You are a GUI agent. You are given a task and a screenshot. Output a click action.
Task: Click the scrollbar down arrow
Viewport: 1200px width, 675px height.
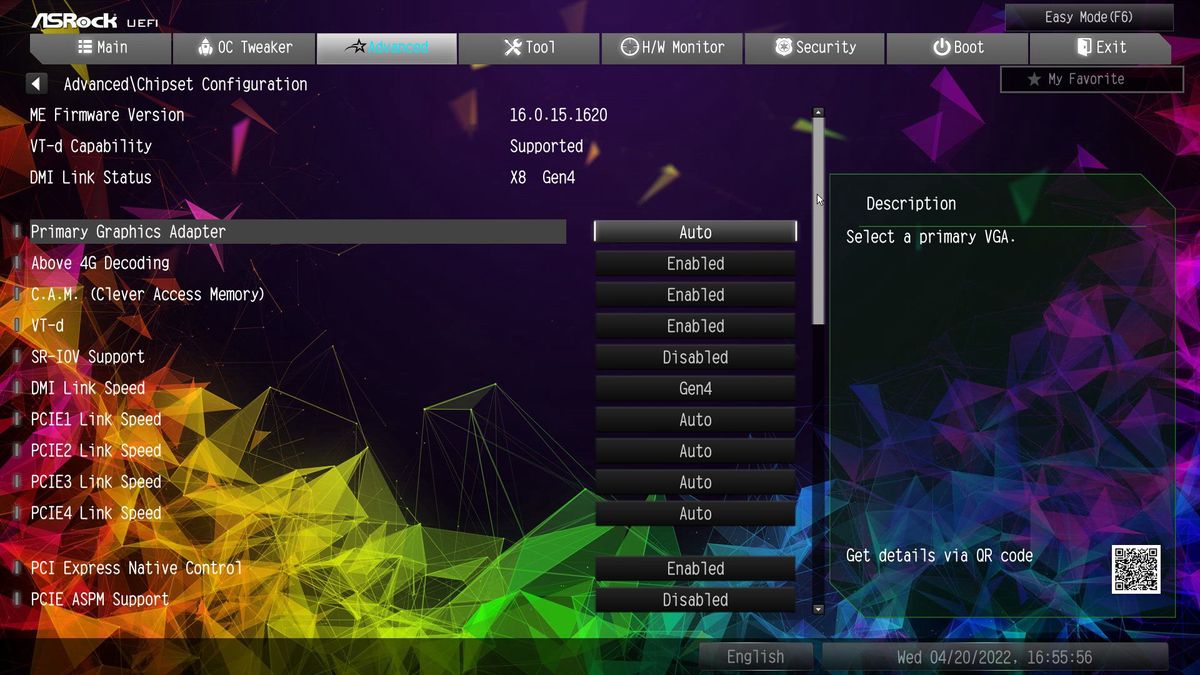818,608
